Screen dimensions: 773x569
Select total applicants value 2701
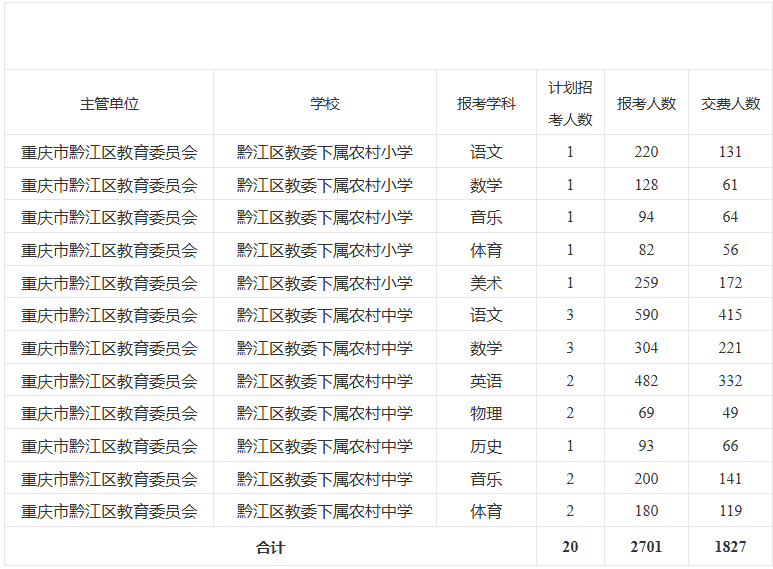(646, 547)
